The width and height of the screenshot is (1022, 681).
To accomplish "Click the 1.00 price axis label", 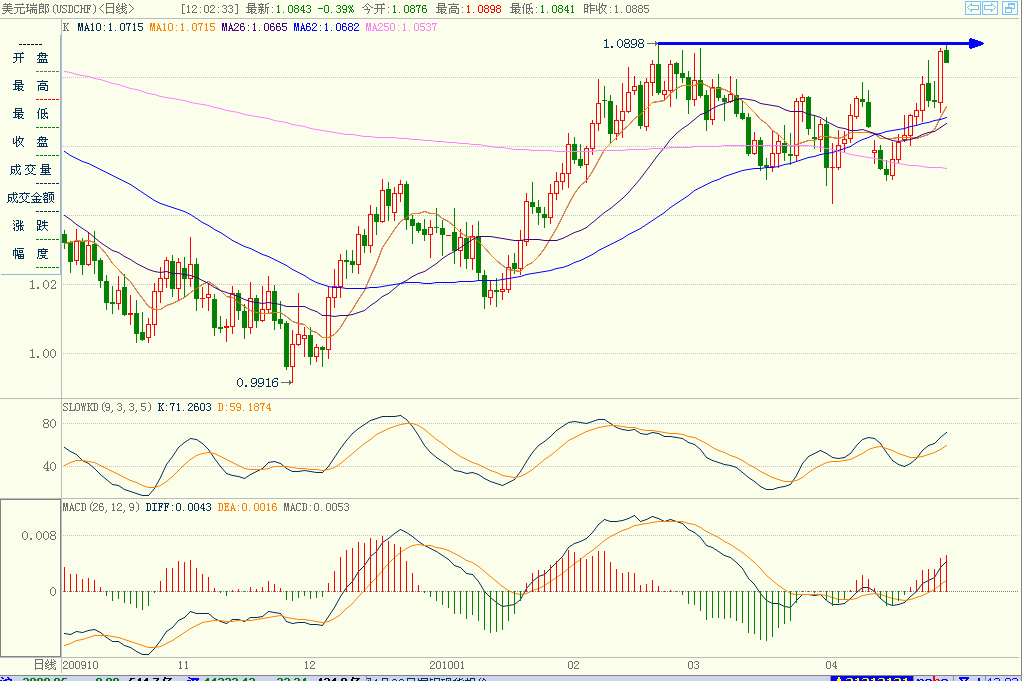I will [x=42, y=354].
